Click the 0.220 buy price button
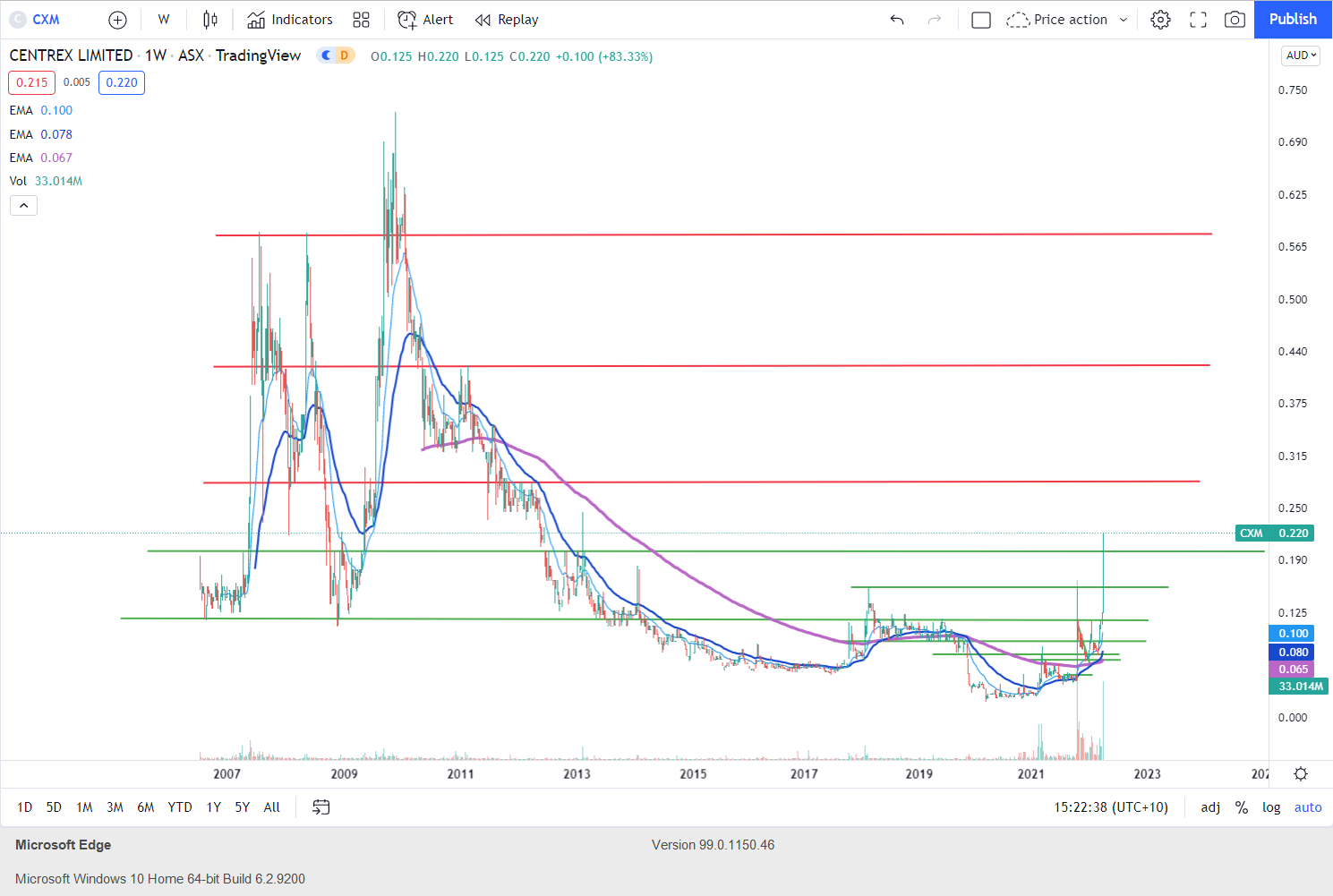1333x896 pixels. (122, 82)
